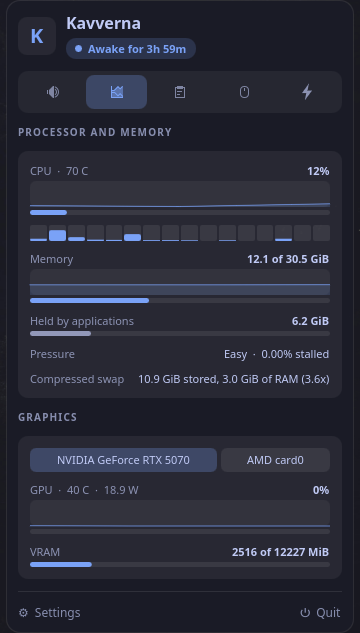Click the K avatar badge
This screenshot has width=360, height=633.
tap(37, 36)
